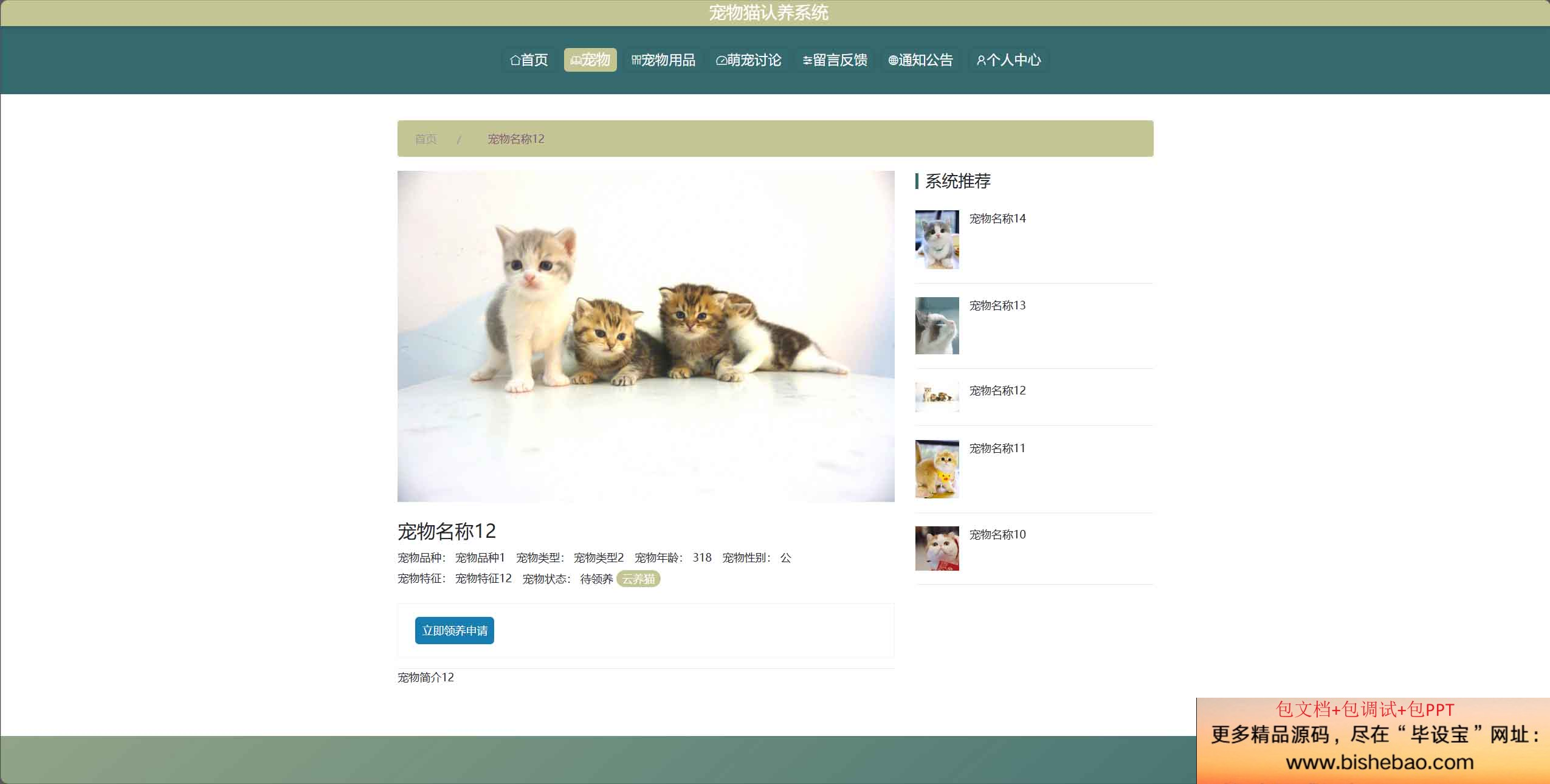Viewport: 1550px width, 784px height.
Task: Open the 宠物用品 menu item
Action: pos(663,60)
